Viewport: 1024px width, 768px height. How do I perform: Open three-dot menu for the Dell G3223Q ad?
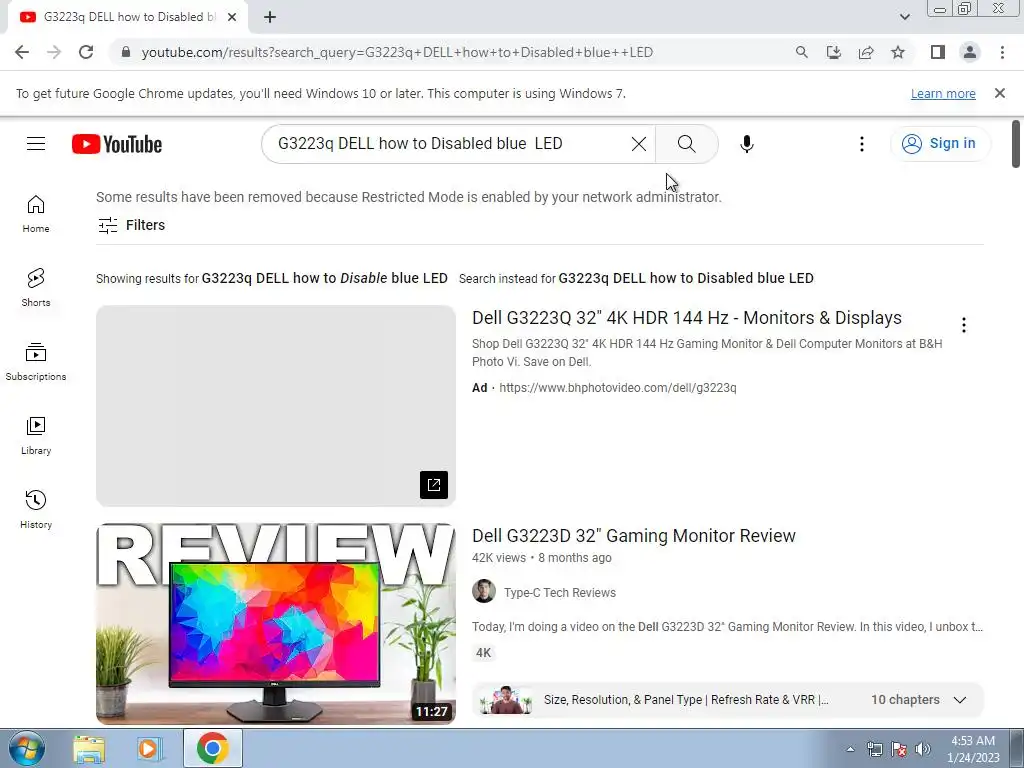tap(963, 325)
